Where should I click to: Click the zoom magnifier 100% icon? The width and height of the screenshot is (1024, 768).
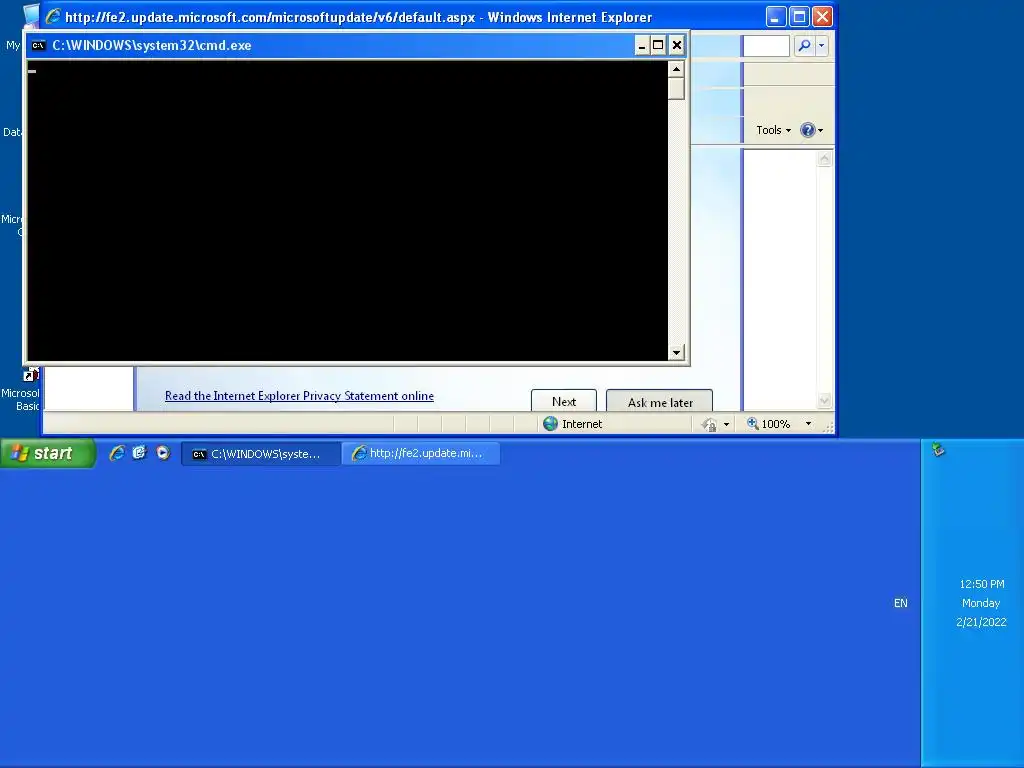click(x=752, y=423)
